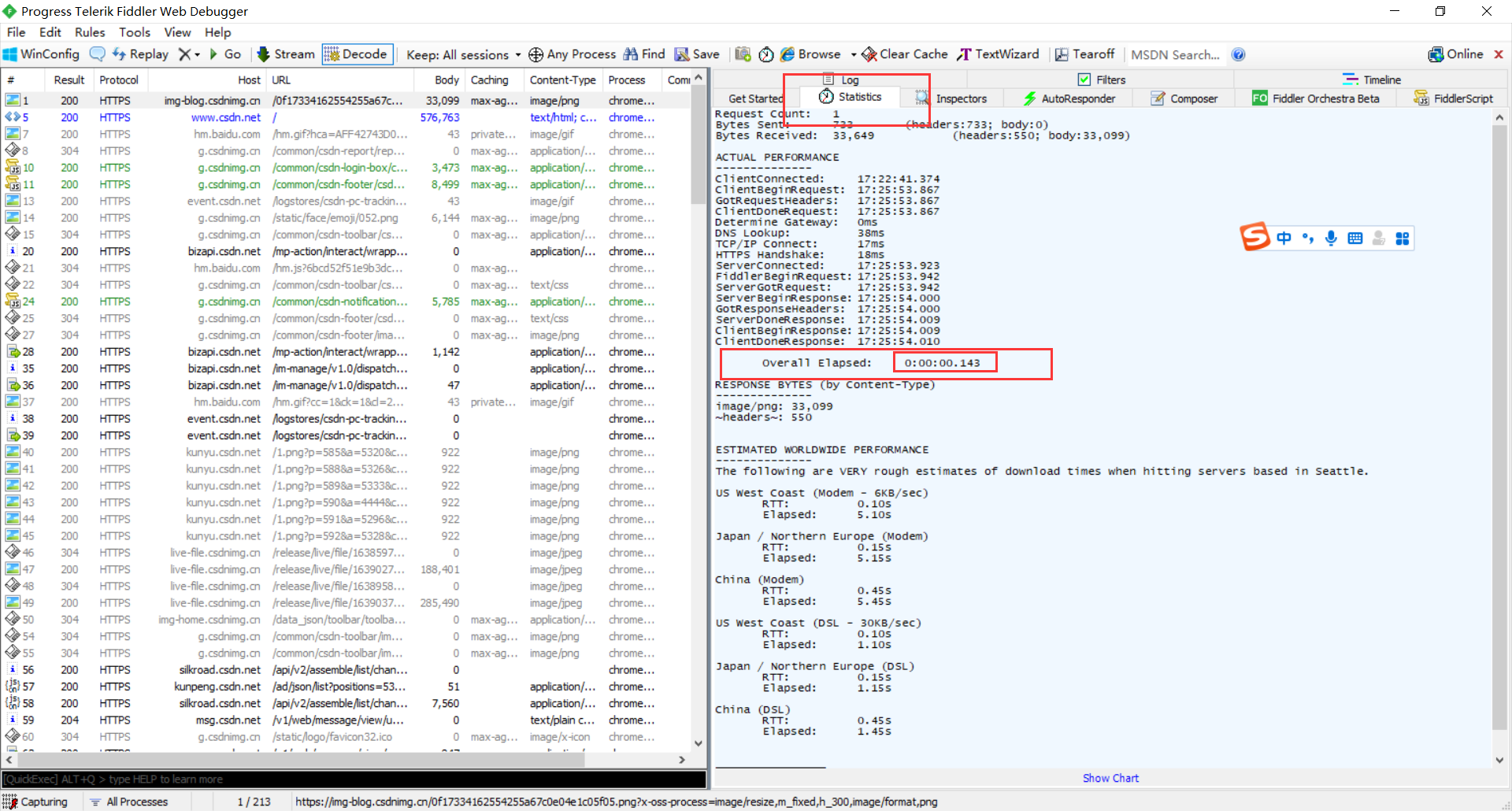Open the Rules menu
Image resolution: width=1512 pixels, height=811 pixels.
point(90,32)
